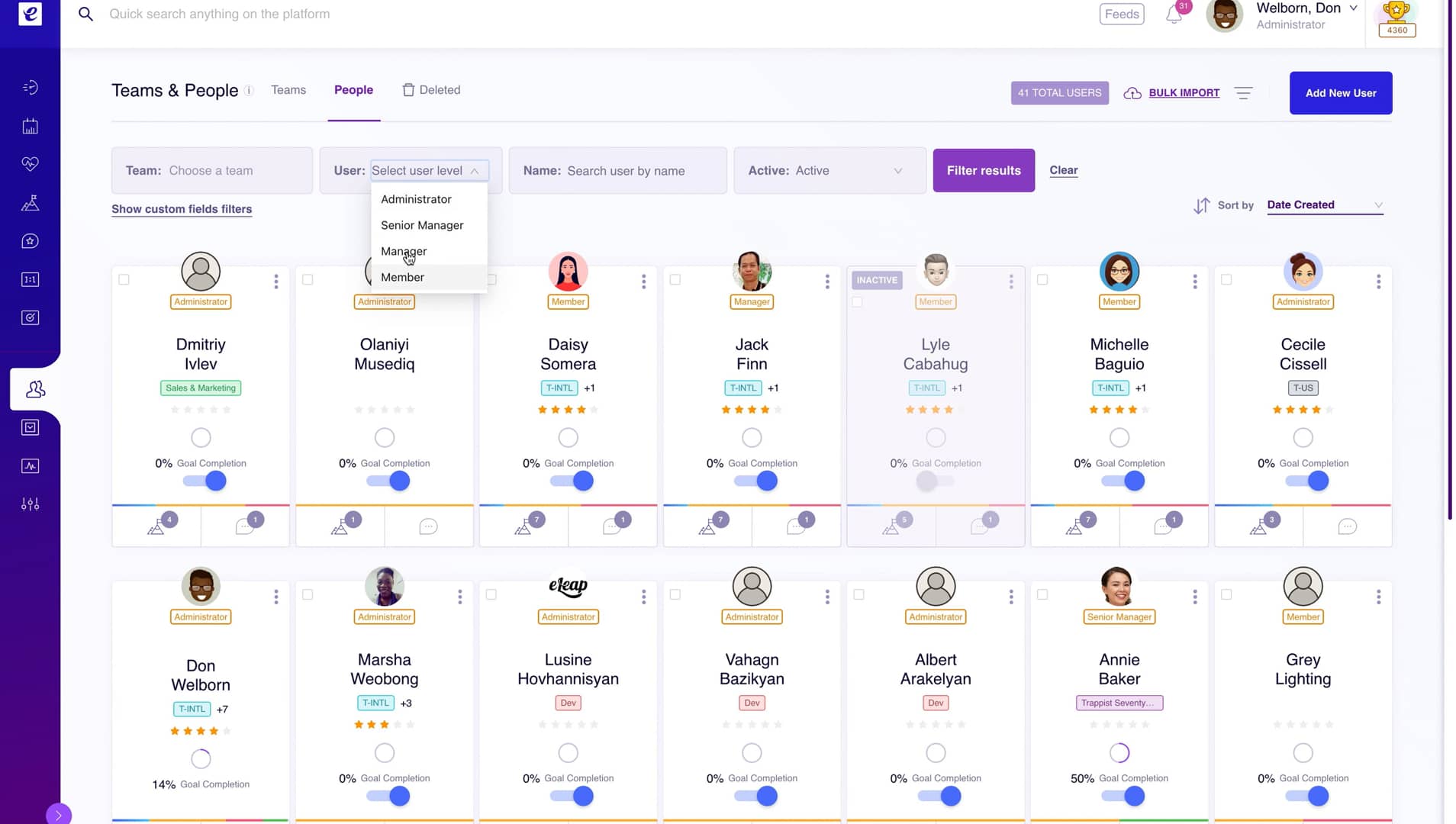The image size is (1456, 824).
Task: Open the recognition star badge sidebar icon
Action: [x=31, y=240]
